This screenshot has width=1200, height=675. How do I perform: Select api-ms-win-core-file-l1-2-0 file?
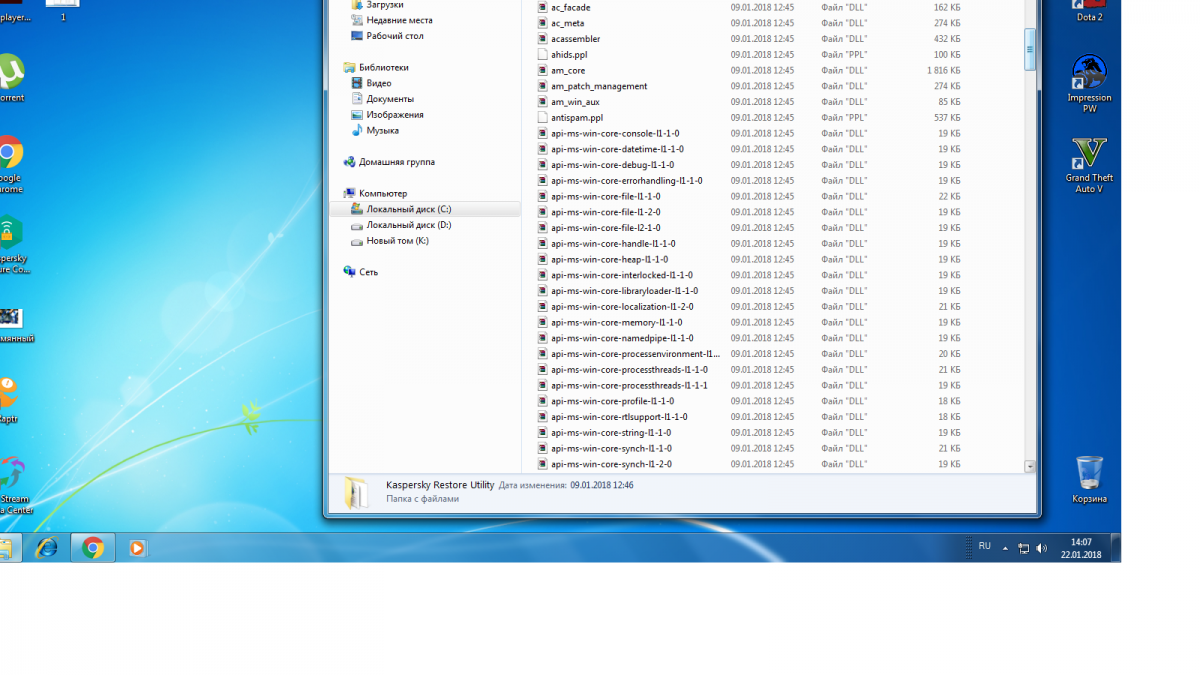(606, 212)
